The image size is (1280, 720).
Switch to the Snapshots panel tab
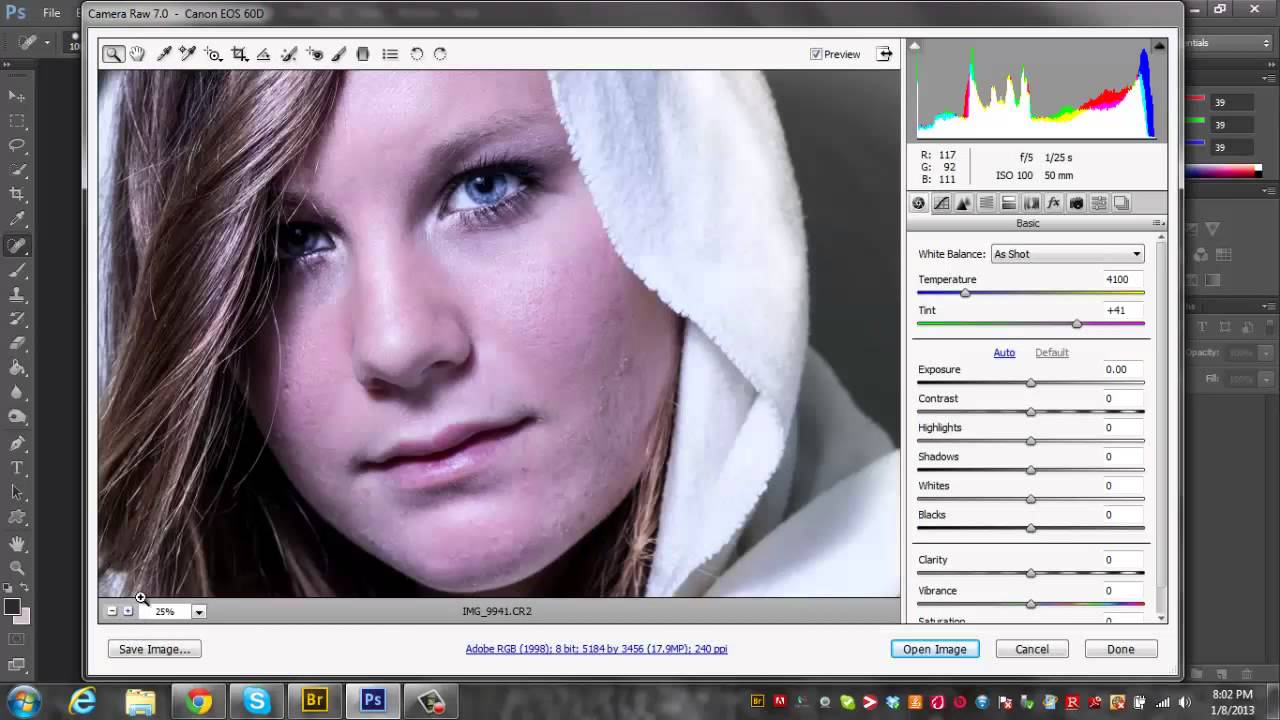point(1121,203)
